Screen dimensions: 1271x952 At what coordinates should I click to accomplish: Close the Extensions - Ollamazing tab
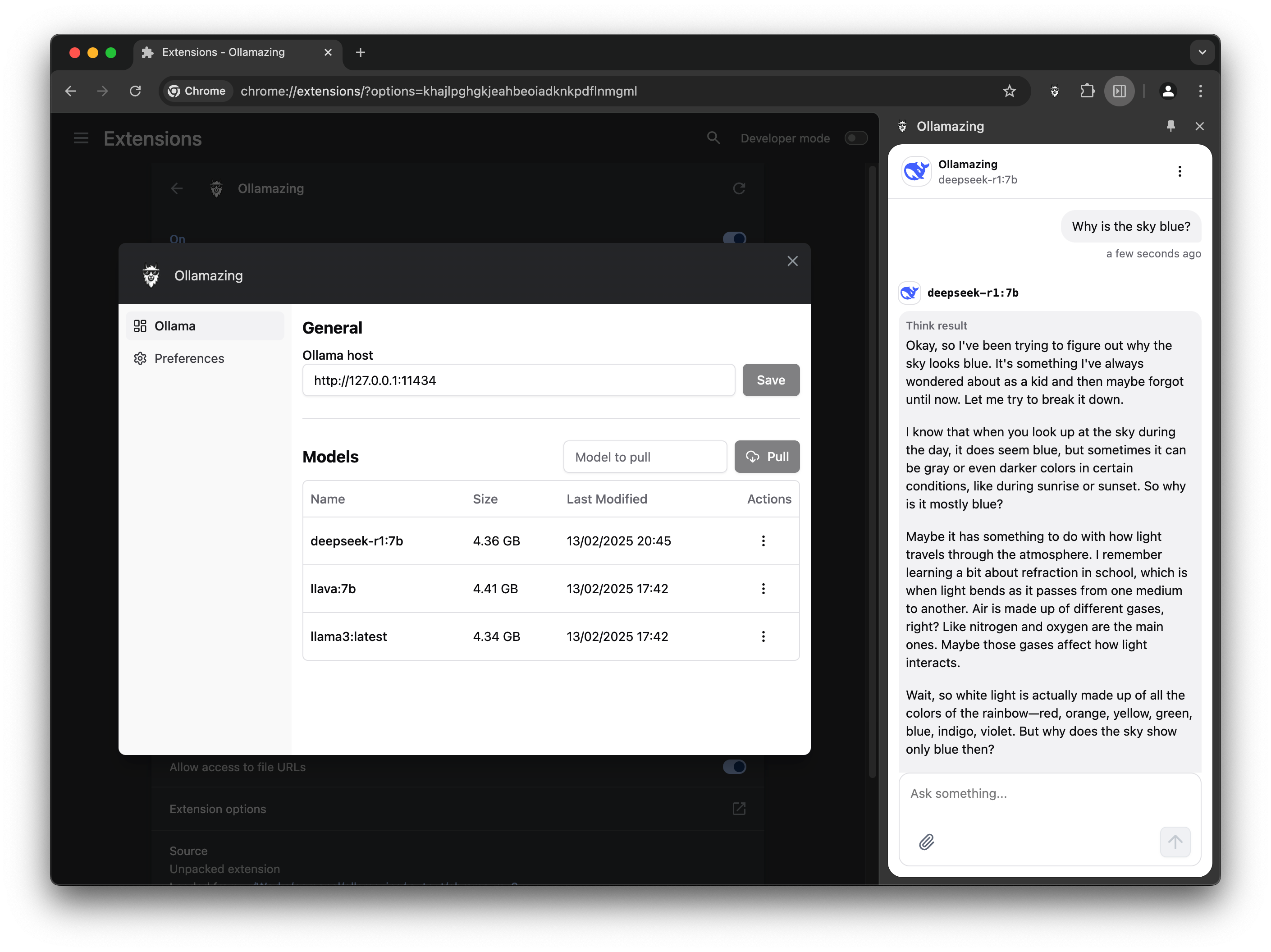328,52
